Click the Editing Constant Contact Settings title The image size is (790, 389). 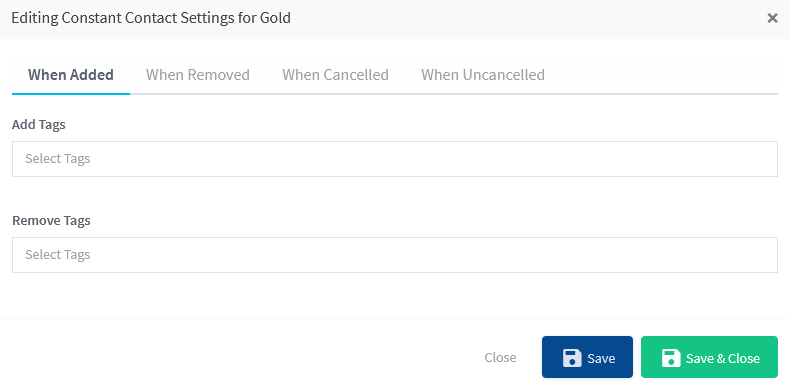tap(151, 18)
